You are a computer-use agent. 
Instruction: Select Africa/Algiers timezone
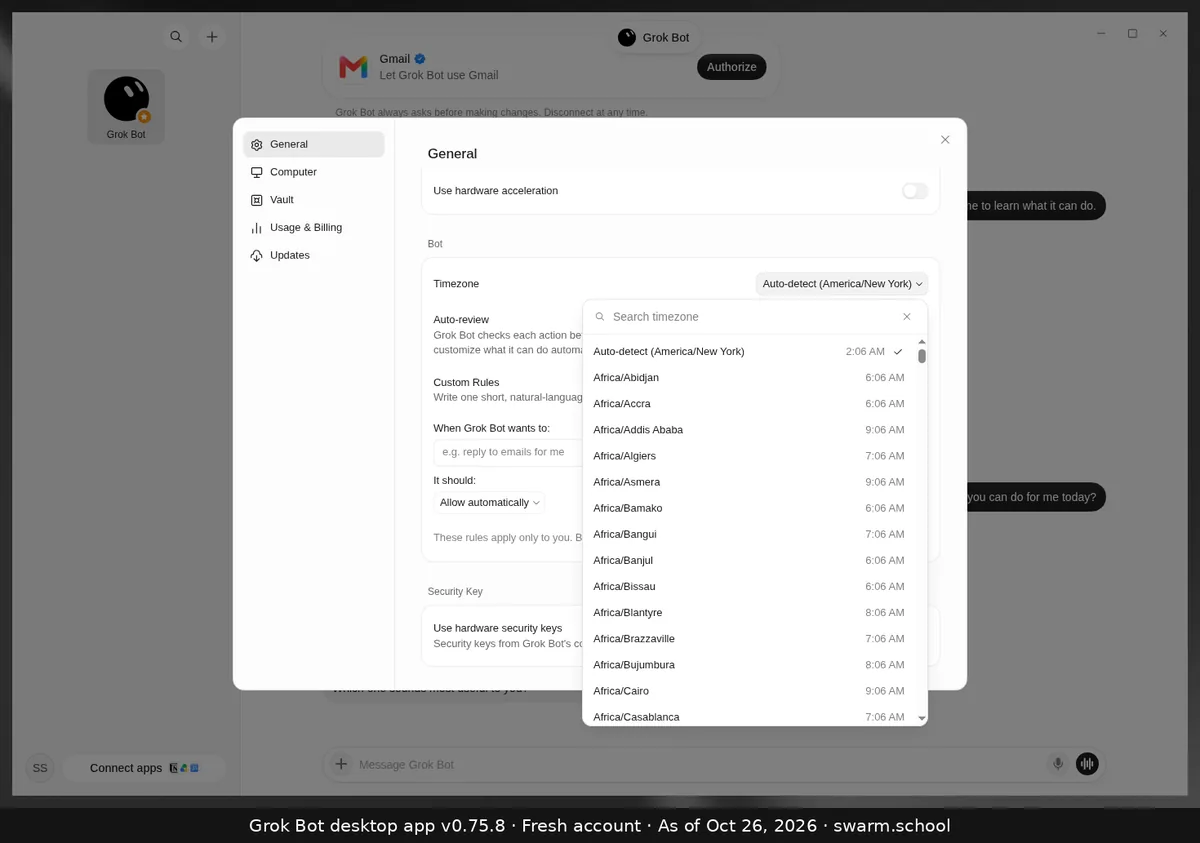748,456
